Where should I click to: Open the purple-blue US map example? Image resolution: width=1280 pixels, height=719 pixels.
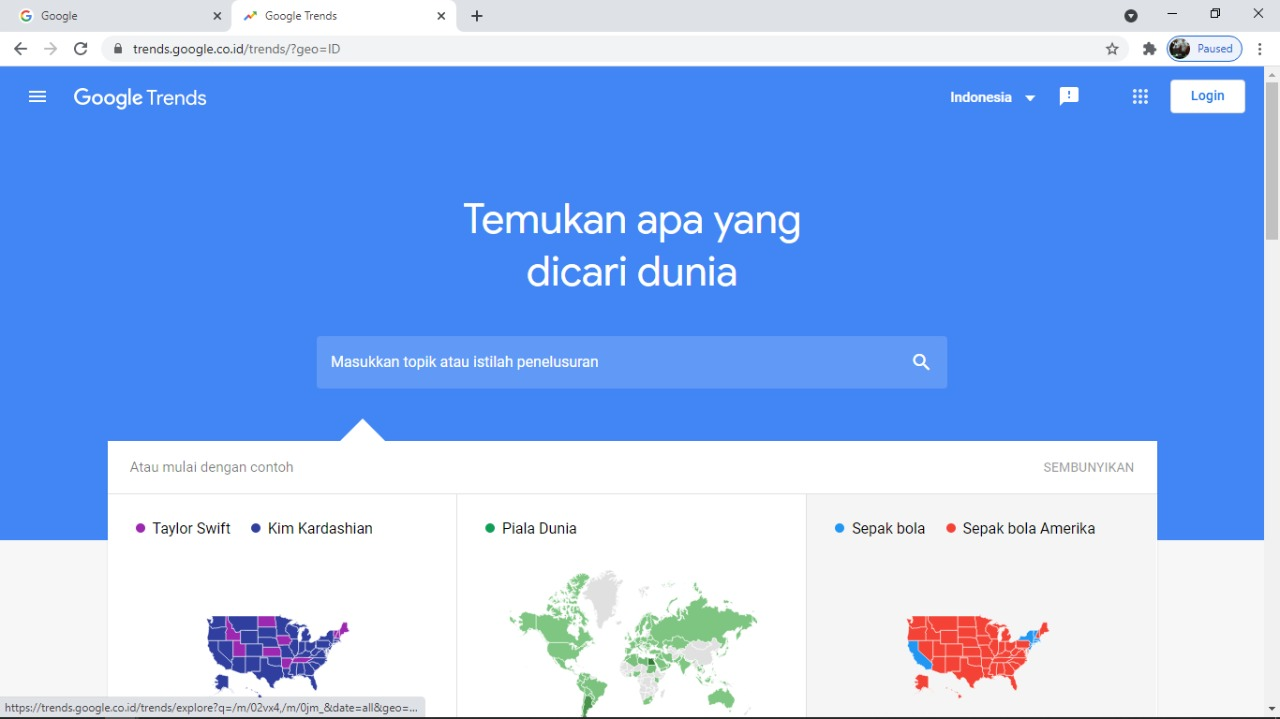click(x=278, y=655)
